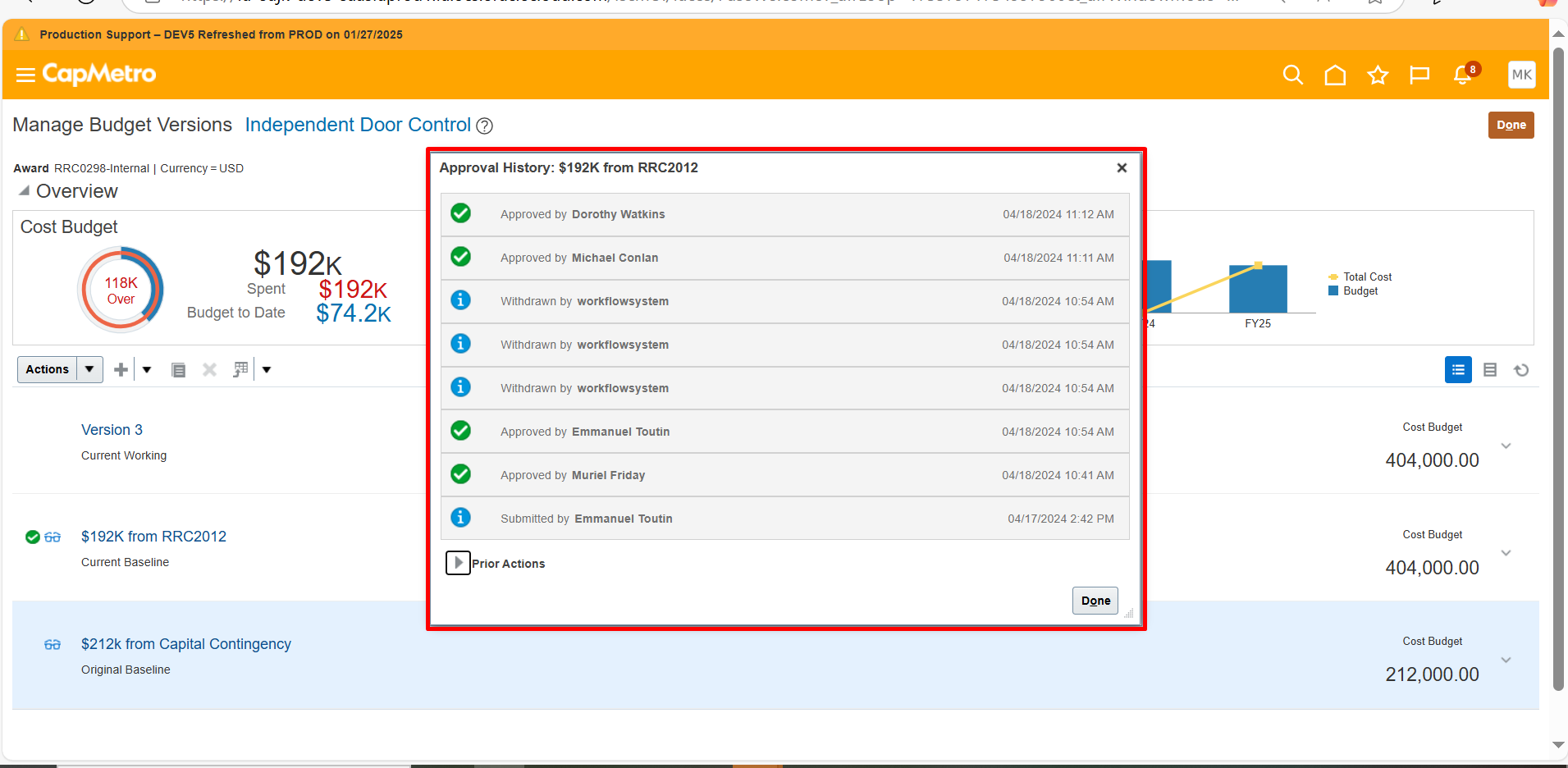Open the Independent Door Control link
Image resolution: width=1568 pixels, height=768 pixels.
pyautogui.click(x=358, y=125)
